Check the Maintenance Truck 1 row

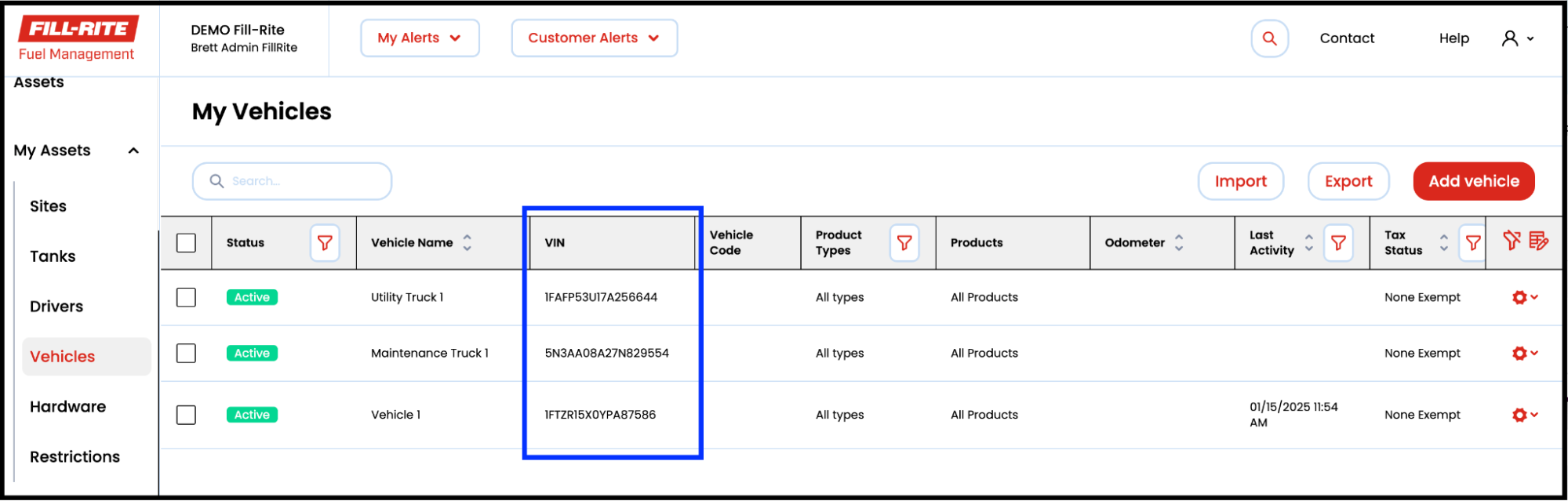[186, 354]
